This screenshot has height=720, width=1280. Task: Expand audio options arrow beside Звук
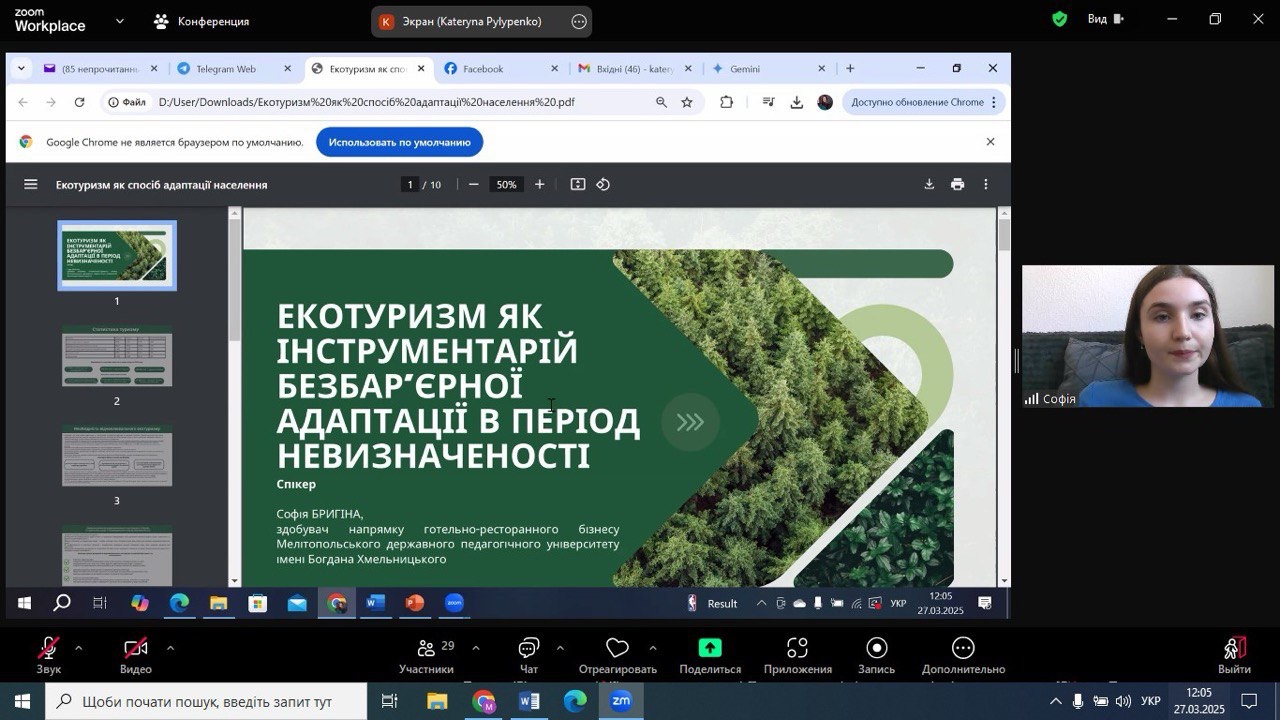click(79, 648)
